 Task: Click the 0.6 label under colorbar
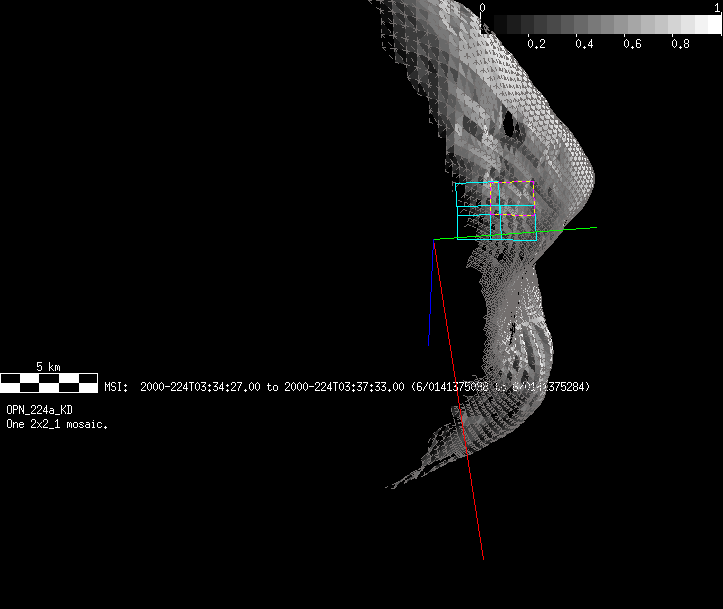pyautogui.click(x=632, y=44)
